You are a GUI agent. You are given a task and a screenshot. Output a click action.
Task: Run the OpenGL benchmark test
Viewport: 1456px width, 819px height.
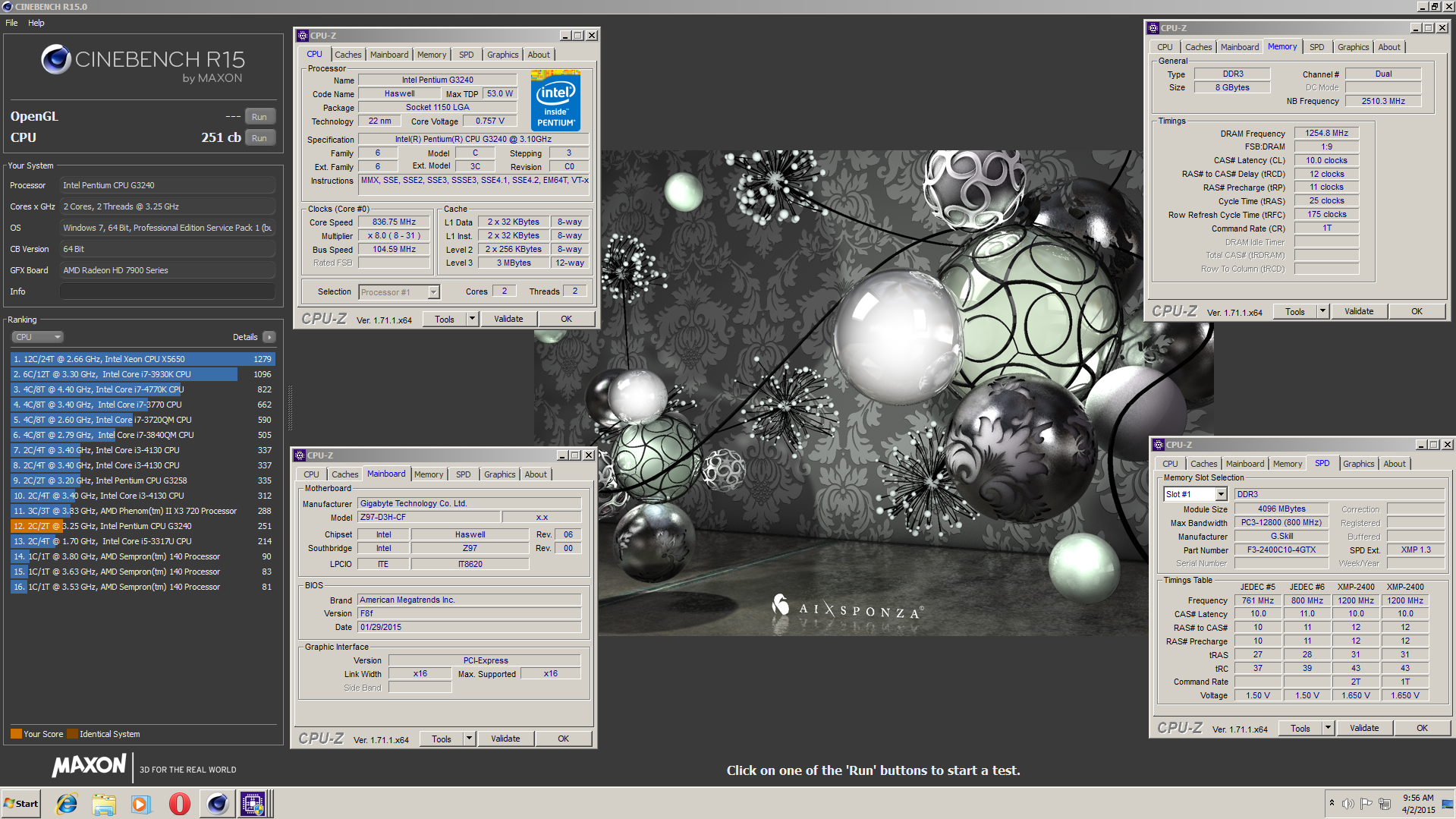click(x=259, y=117)
